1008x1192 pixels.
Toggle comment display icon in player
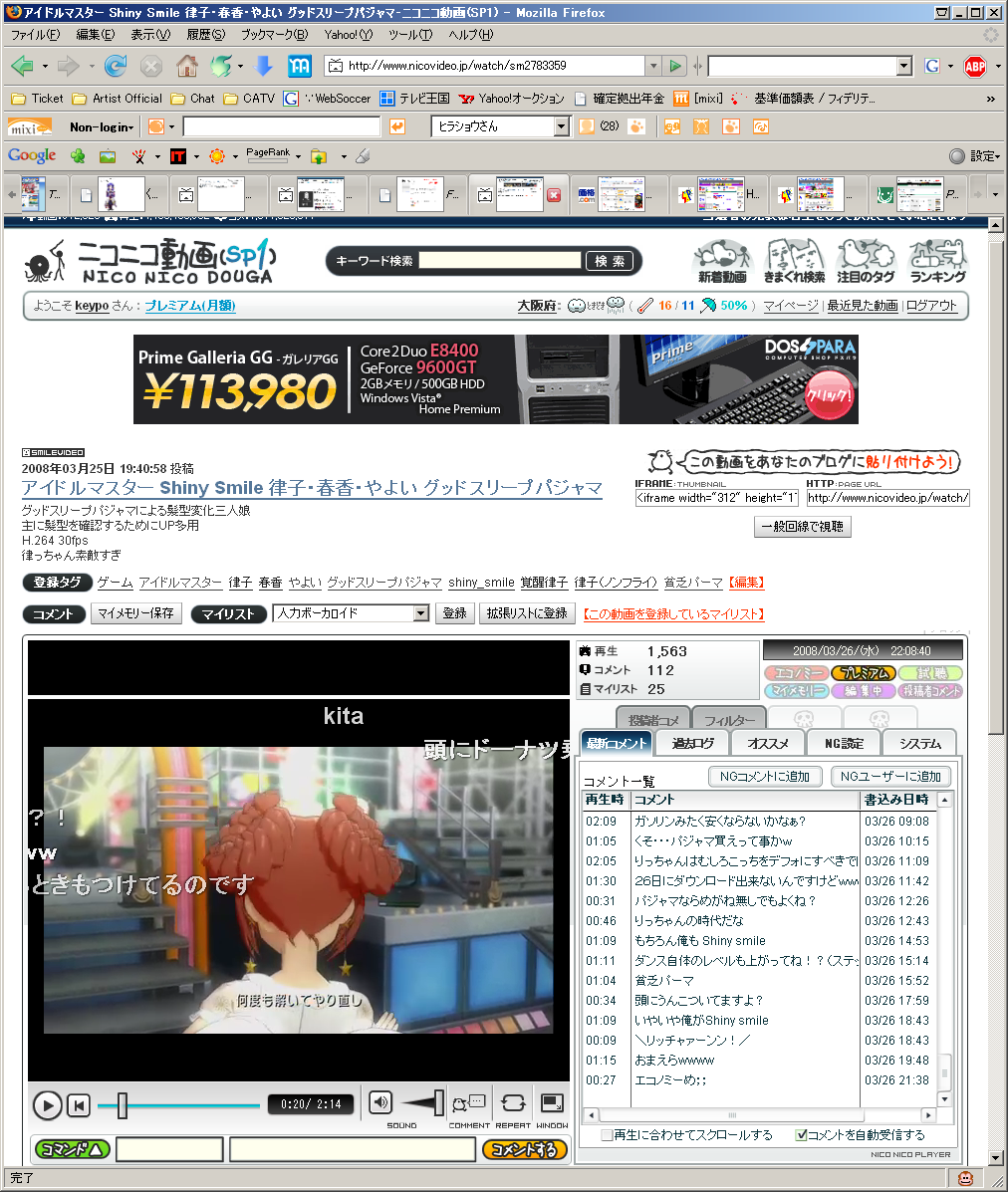click(x=467, y=1103)
